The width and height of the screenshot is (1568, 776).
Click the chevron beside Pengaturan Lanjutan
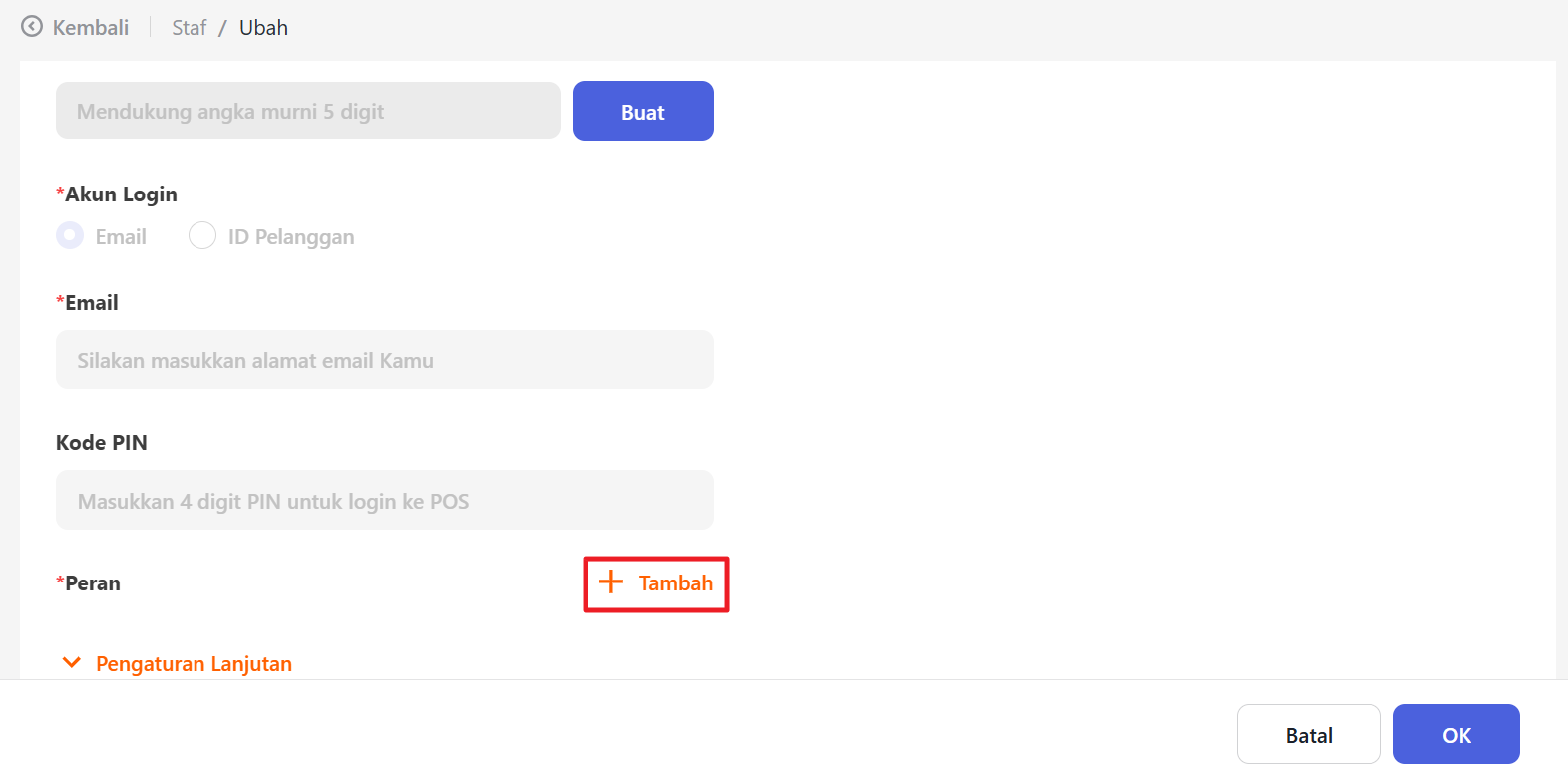(71, 663)
